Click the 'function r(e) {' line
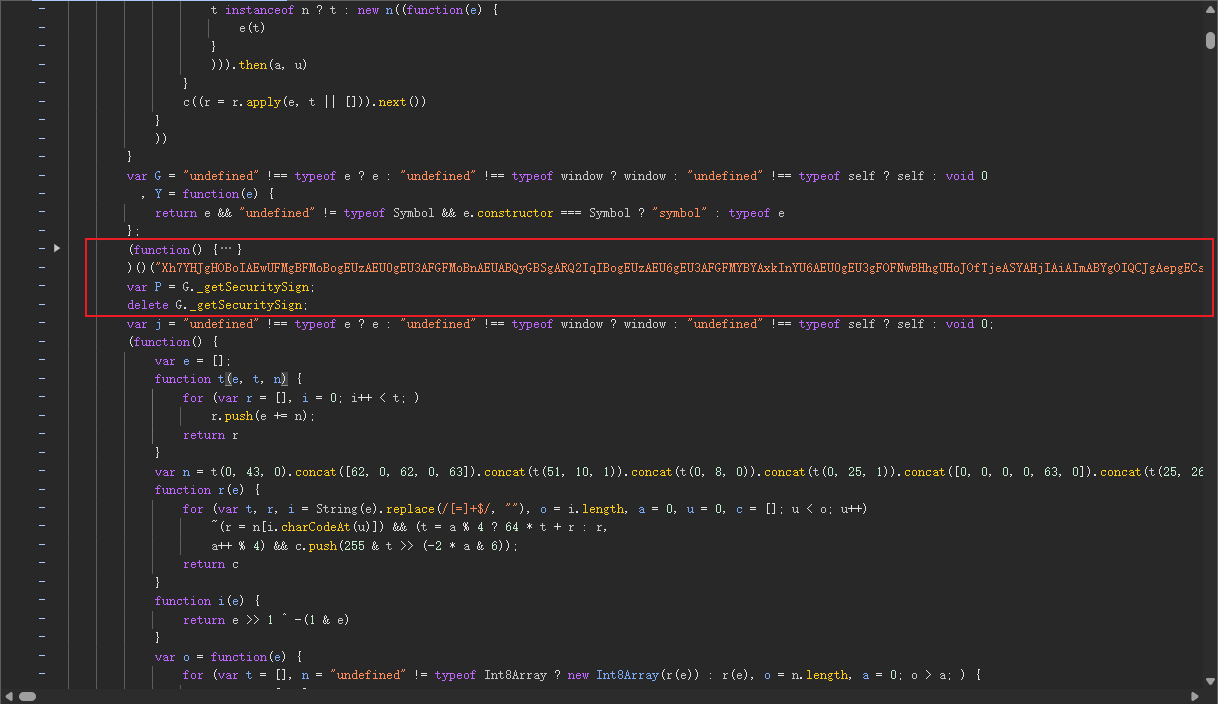Image resolution: width=1218 pixels, height=704 pixels. pyautogui.click(x=207, y=490)
